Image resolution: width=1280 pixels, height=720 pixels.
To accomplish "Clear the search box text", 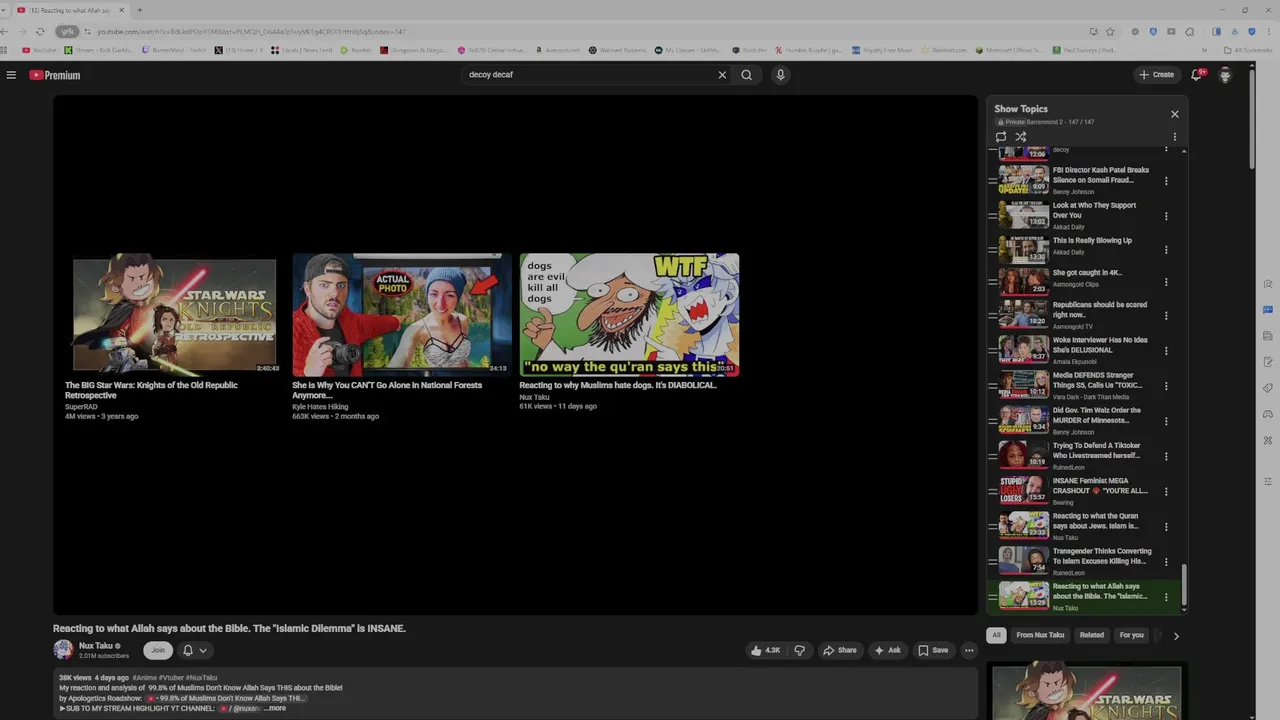I will click(722, 75).
